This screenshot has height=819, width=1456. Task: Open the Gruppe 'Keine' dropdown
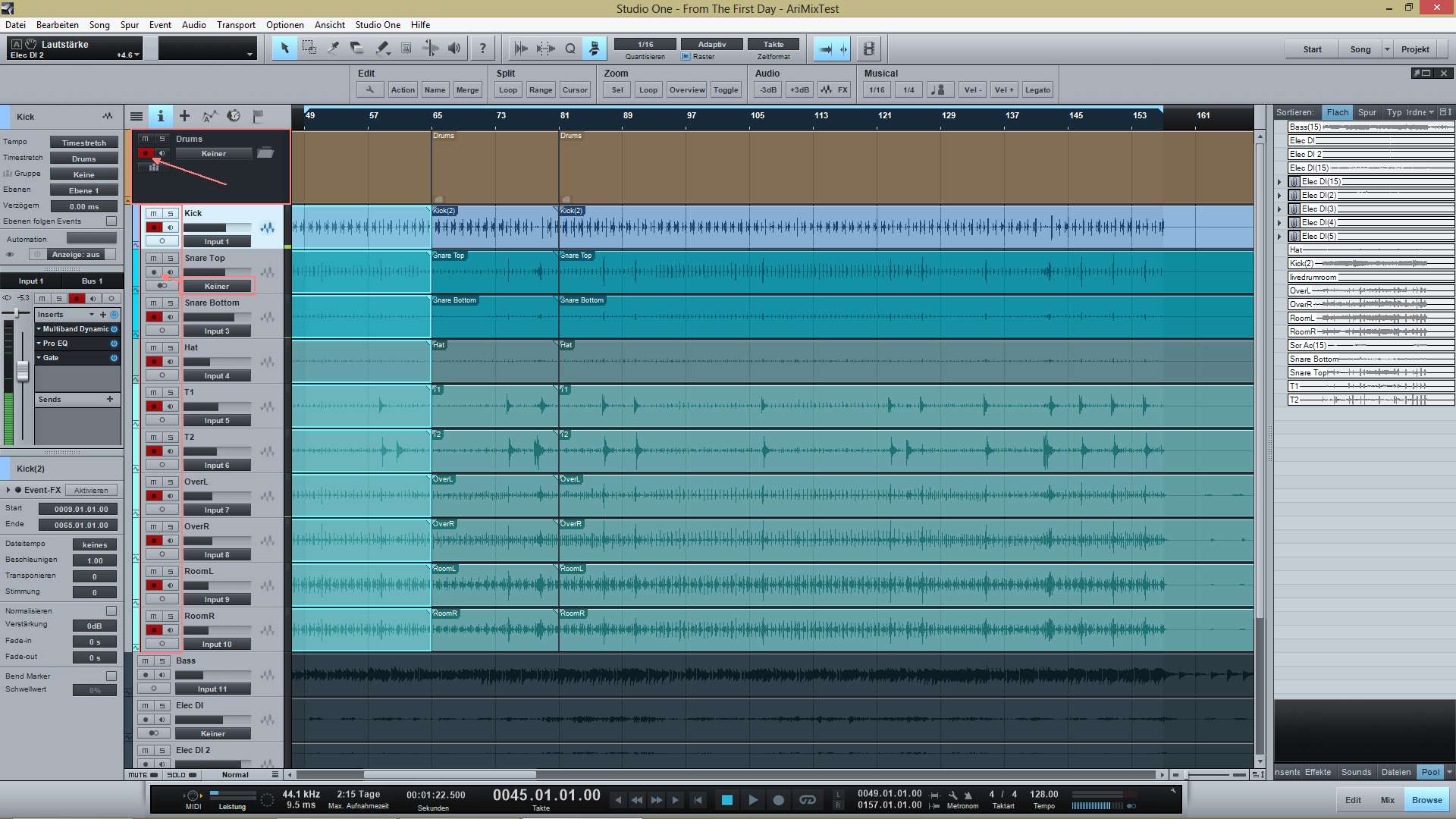[x=84, y=174]
